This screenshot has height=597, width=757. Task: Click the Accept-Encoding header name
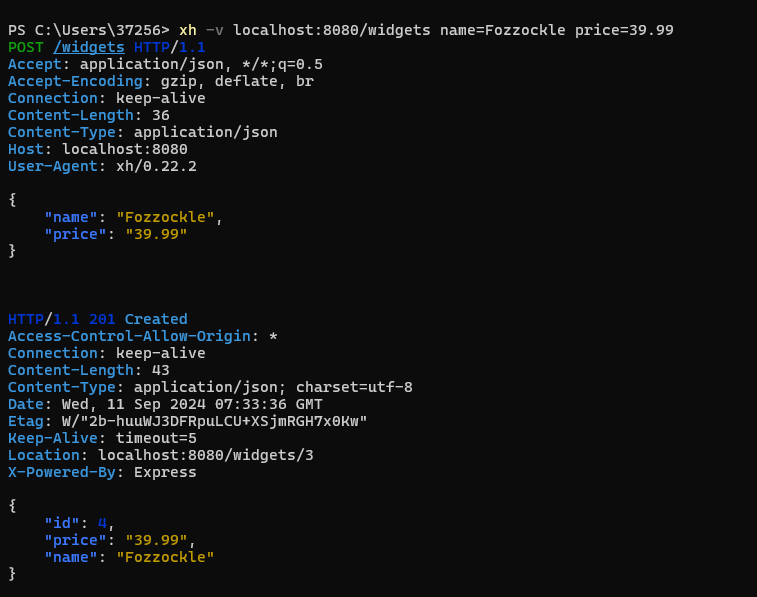(x=75, y=81)
